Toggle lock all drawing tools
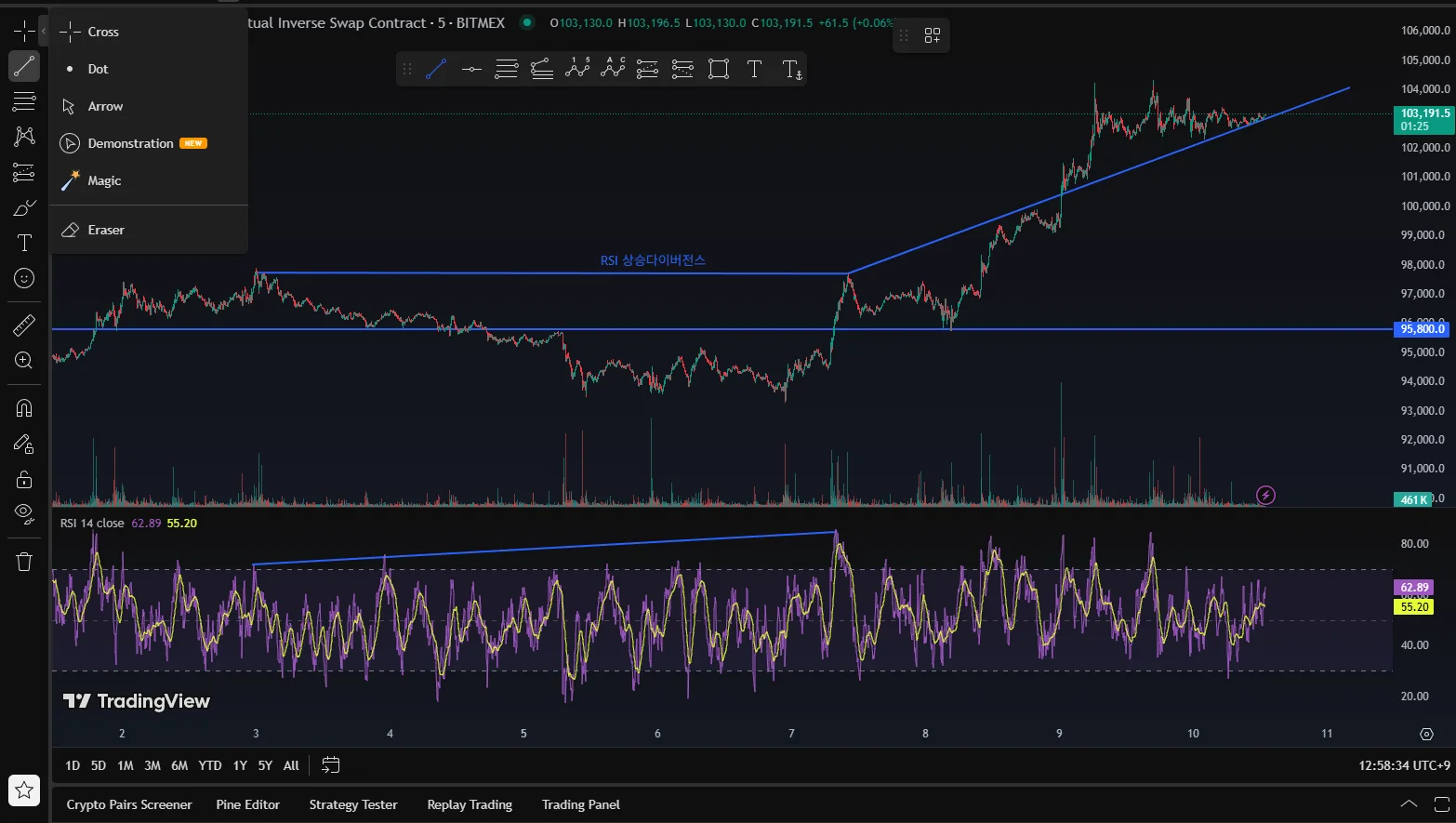This screenshot has height=823, width=1456. tap(24, 479)
